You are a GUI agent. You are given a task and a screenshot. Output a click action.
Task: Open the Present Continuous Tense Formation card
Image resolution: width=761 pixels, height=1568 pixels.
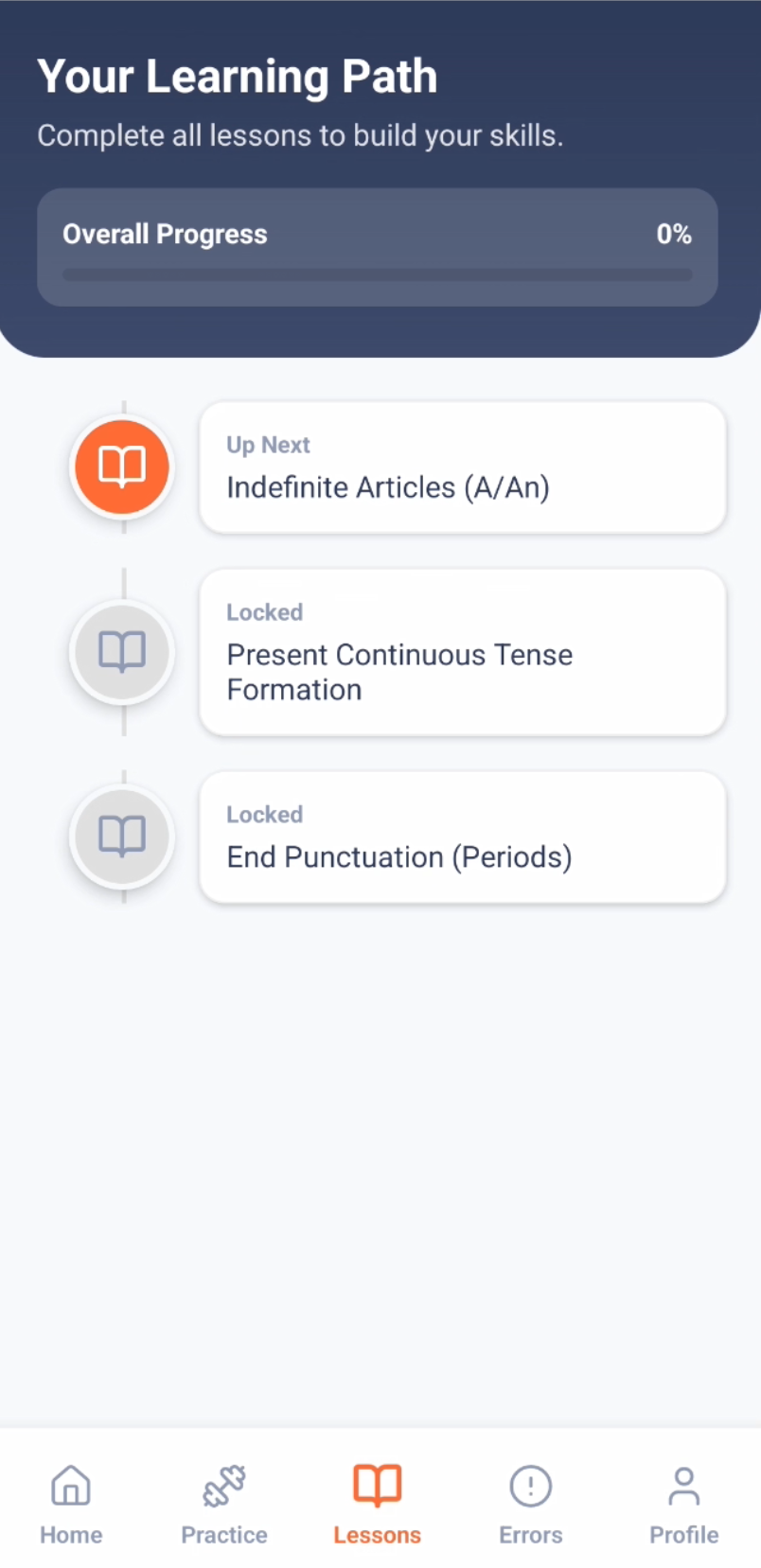[x=463, y=652]
